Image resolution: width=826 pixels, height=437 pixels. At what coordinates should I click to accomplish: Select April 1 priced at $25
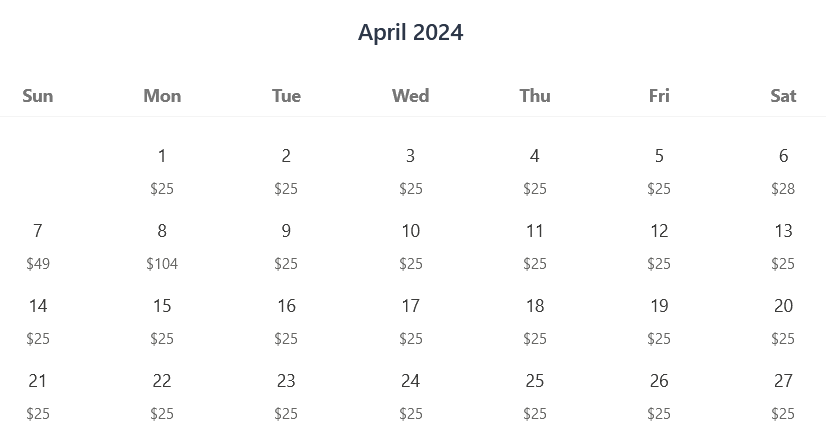[x=162, y=170]
